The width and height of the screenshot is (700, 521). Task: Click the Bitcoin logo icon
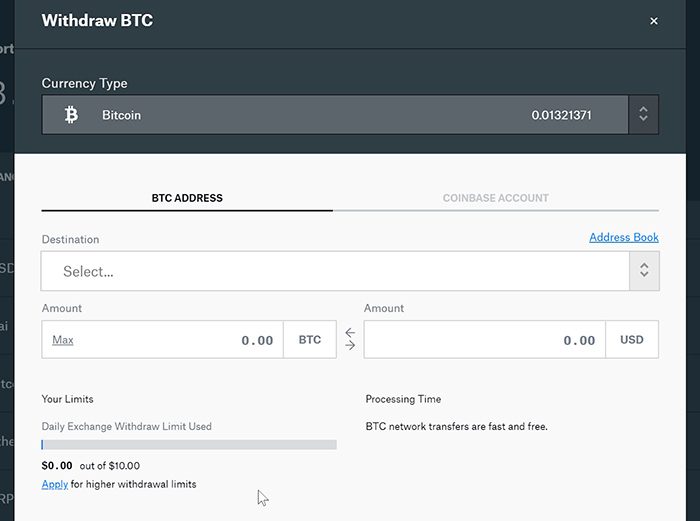pos(71,115)
